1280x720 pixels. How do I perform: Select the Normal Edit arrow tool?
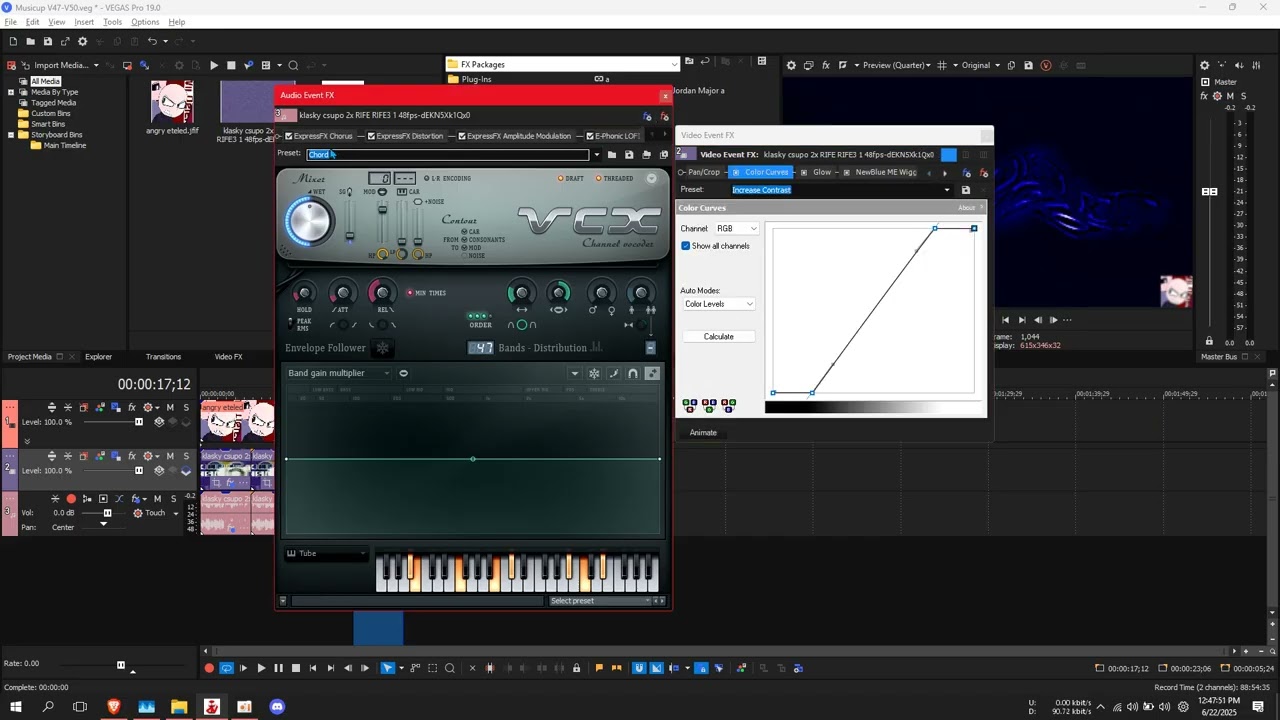pyautogui.click(x=387, y=668)
